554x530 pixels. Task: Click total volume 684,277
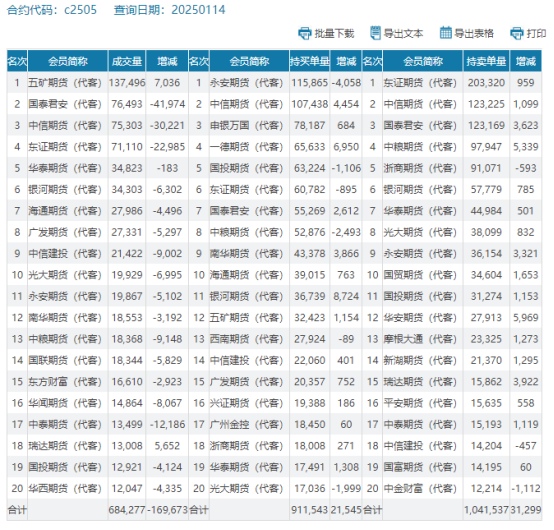[127, 510]
